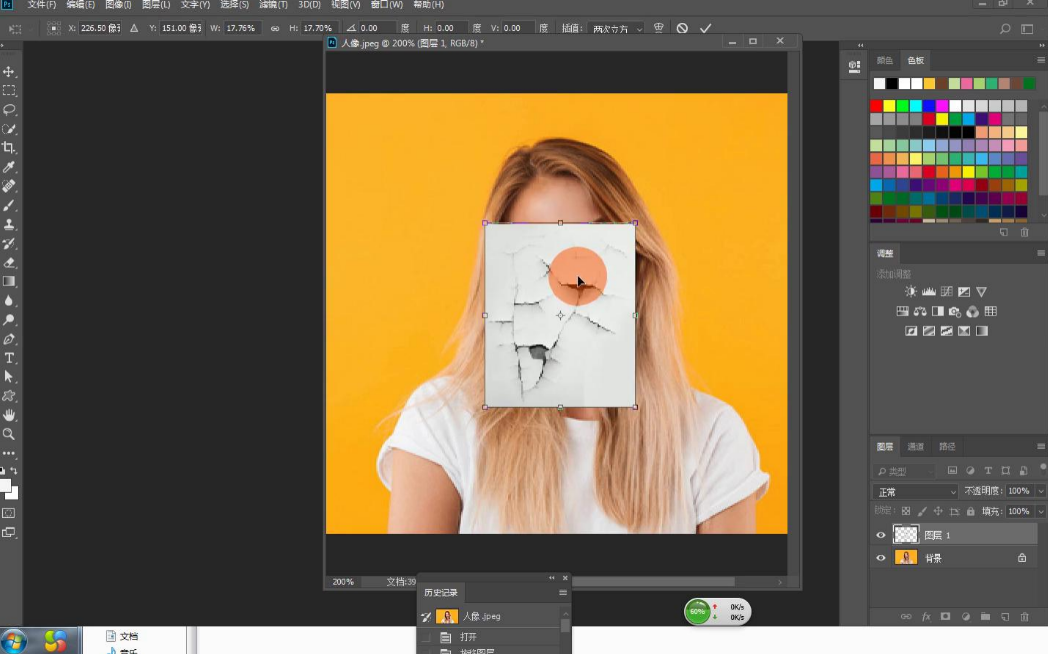Toggle lock all for the layer
The width and height of the screenshot is (1048, 654).
click(x=970, y=511)
